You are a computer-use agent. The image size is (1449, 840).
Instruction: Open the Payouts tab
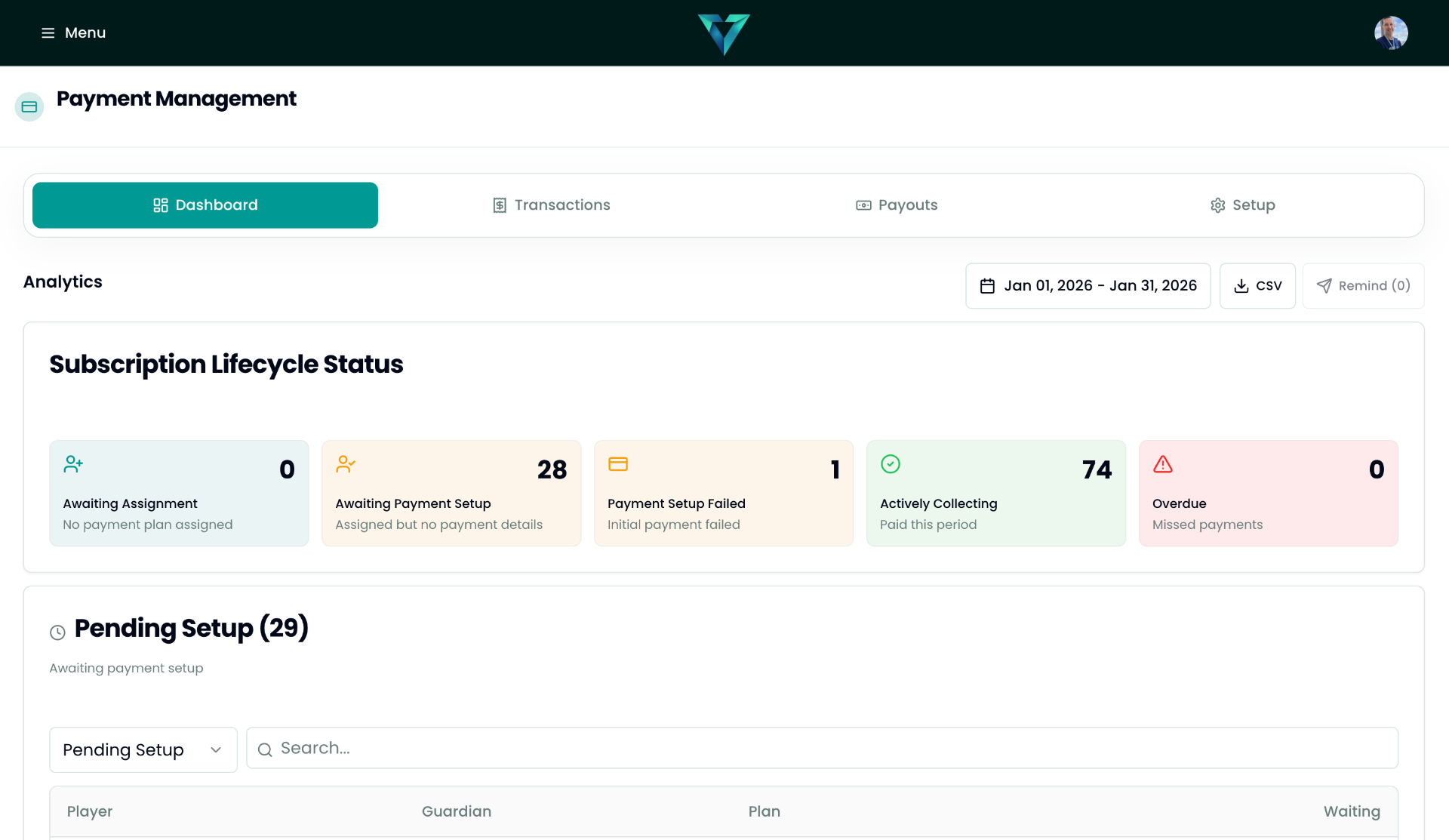896,205
